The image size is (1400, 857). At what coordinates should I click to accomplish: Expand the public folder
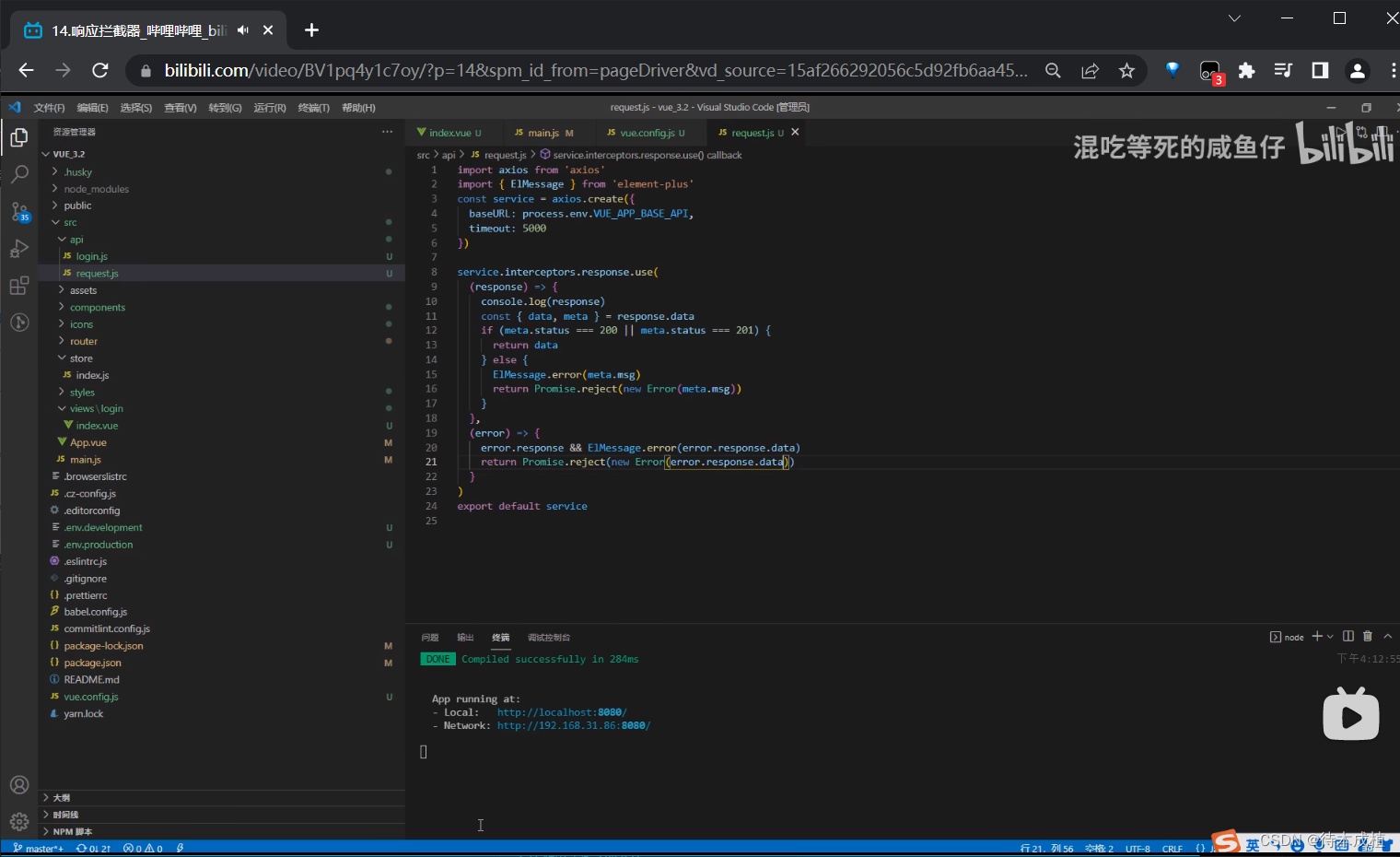[77, 205]
